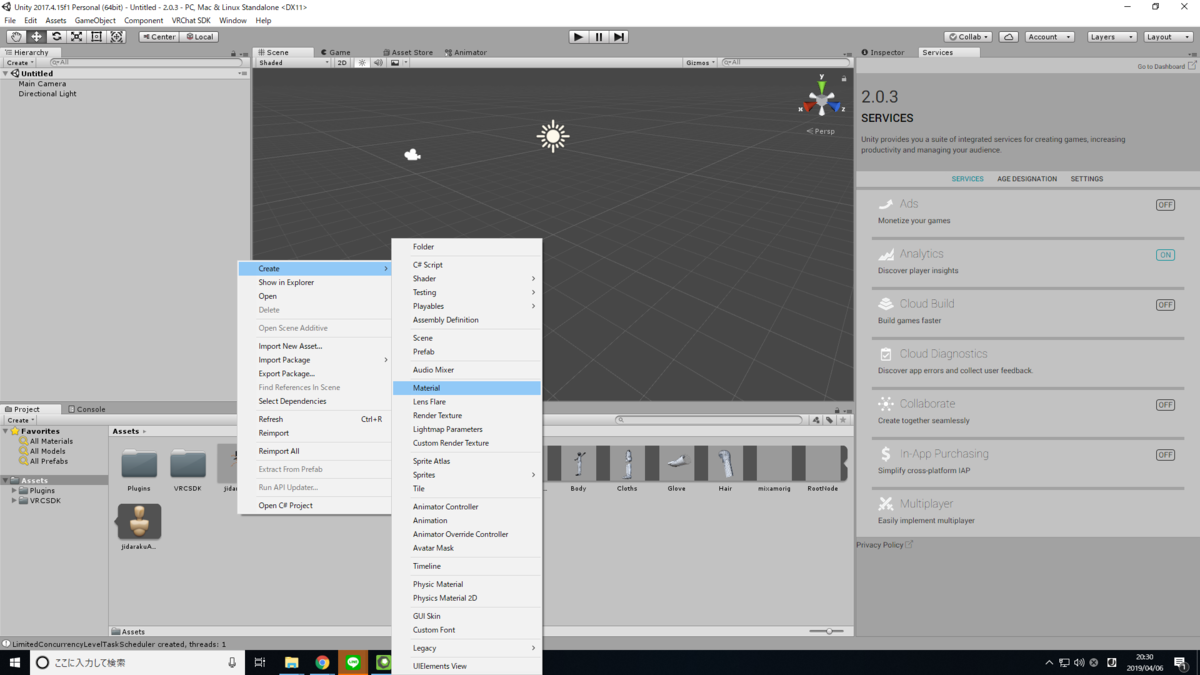Viewport: 1200px width, 675px height.
Task: Collapse the Untitled scene in Hierarchy
Action: pos(6,73)
